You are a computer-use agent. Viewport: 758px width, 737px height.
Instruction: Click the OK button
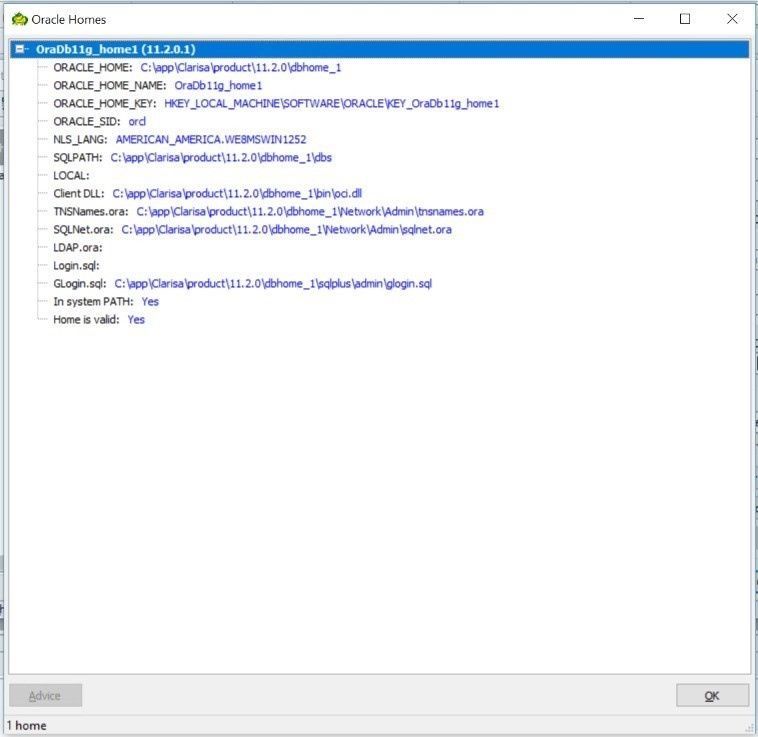pos(712,695)
